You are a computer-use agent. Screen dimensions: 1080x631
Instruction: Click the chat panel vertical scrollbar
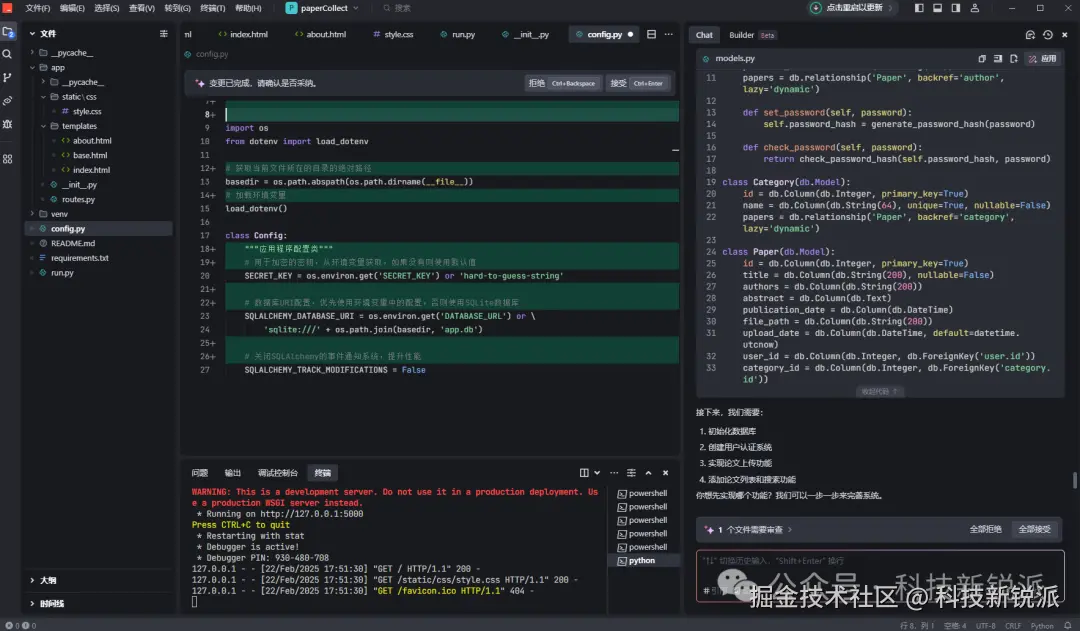(x=1074, y=480)
